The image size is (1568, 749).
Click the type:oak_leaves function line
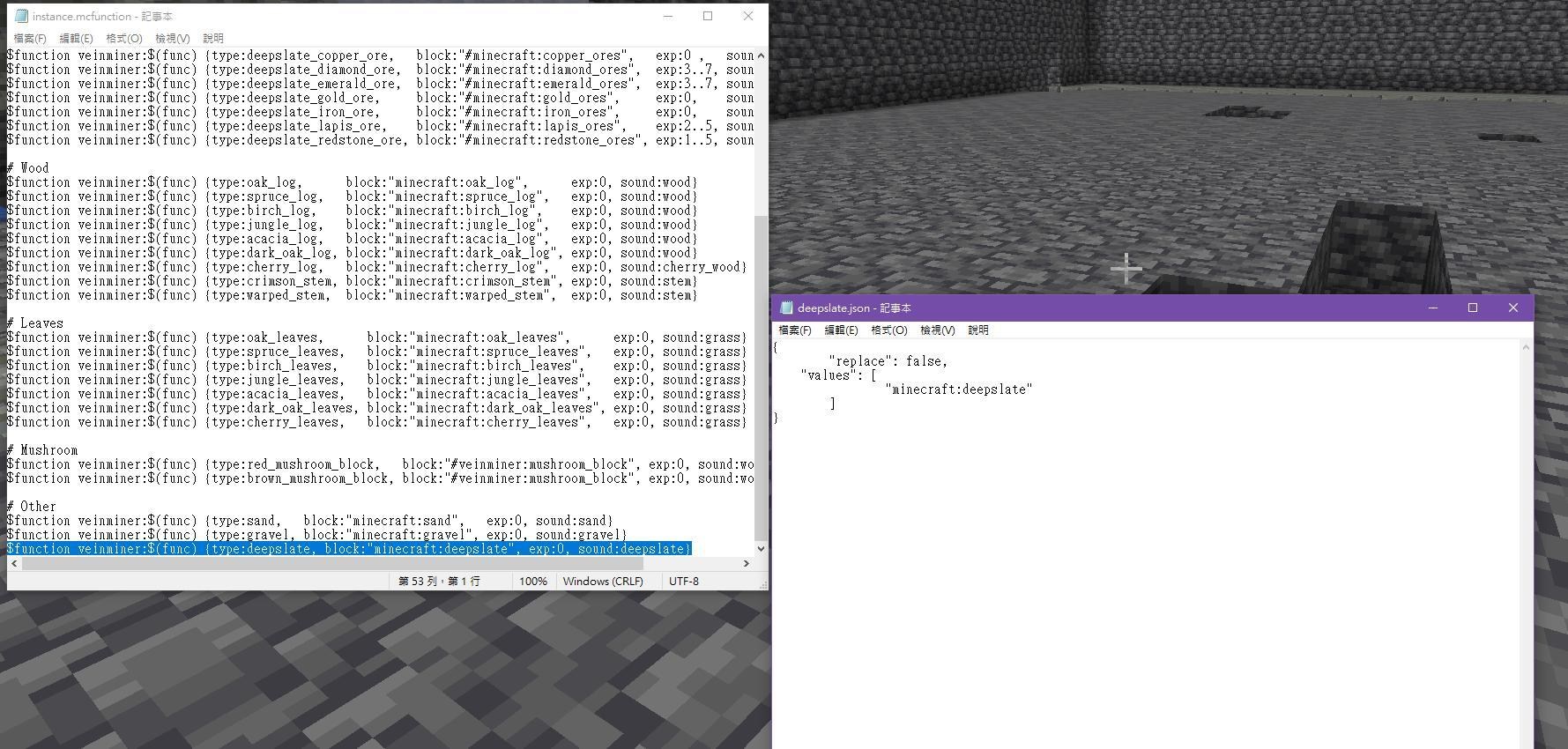point(377,337)
